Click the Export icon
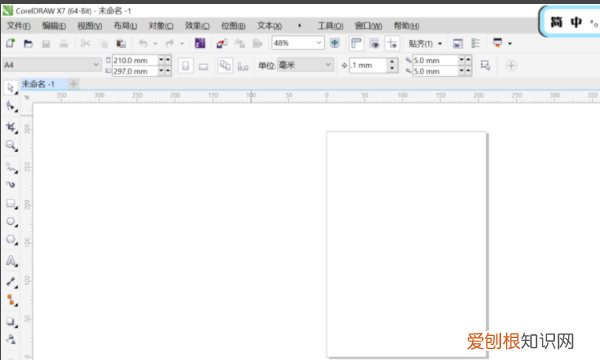This screenshot has width=600, height=360. [240, 44]
